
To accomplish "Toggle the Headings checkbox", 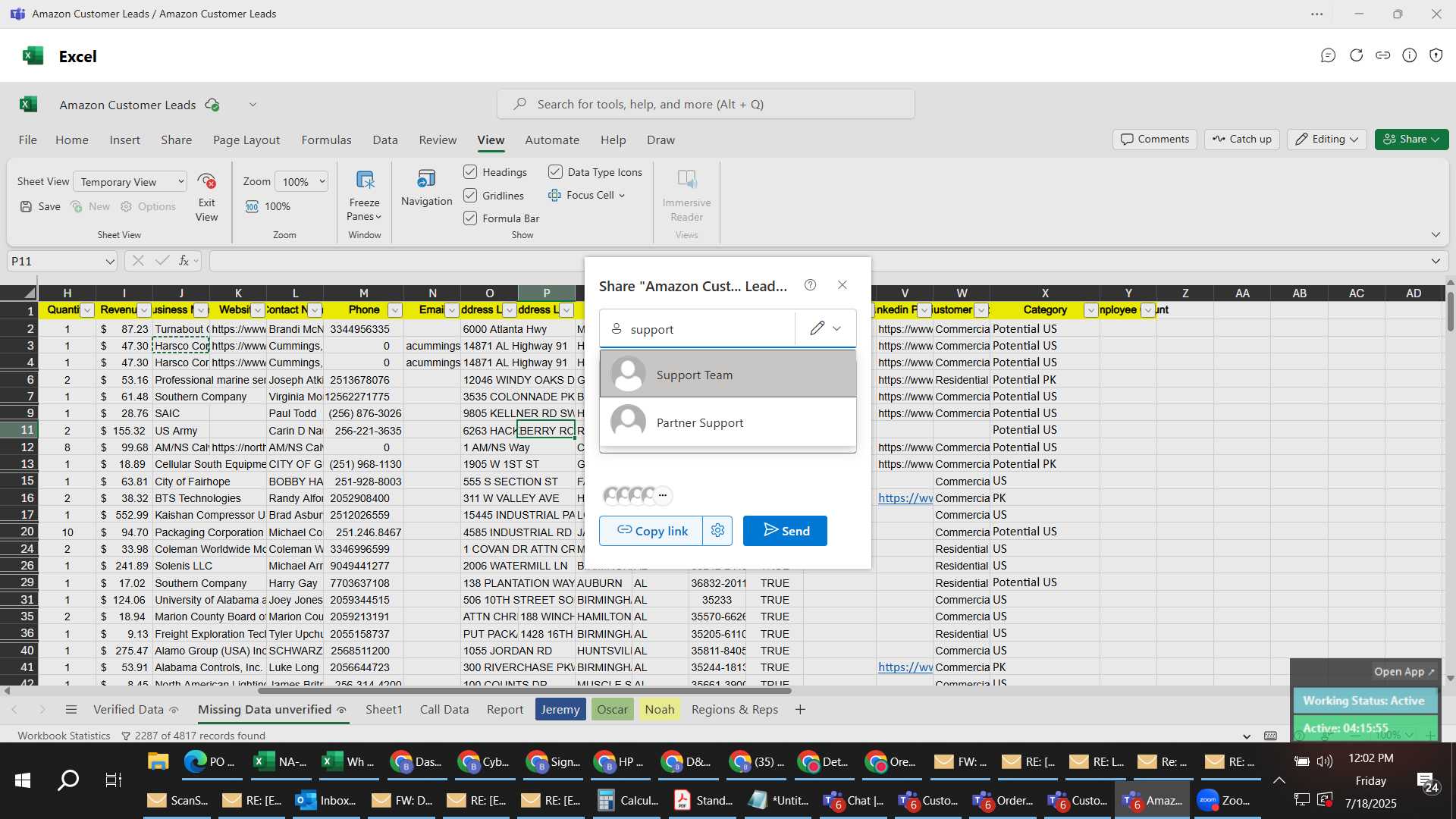I will click(470, 172).
